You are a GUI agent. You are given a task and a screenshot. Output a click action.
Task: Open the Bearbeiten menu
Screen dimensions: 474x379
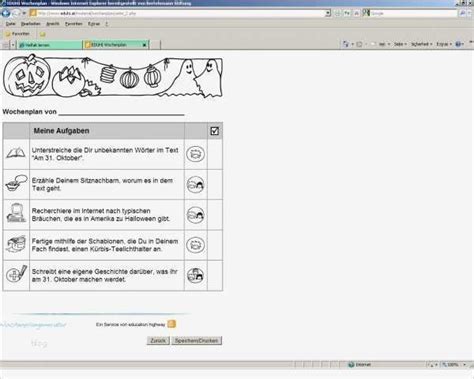(30, 24)
